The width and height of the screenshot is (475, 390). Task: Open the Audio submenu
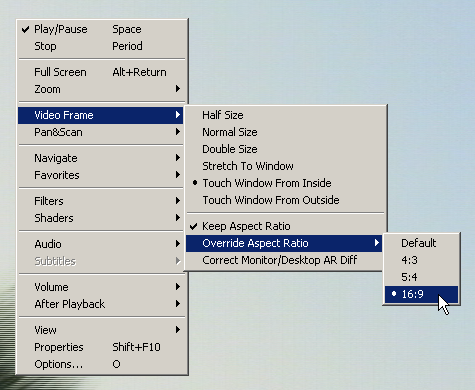pyautogui.click(x=101, y=244)
